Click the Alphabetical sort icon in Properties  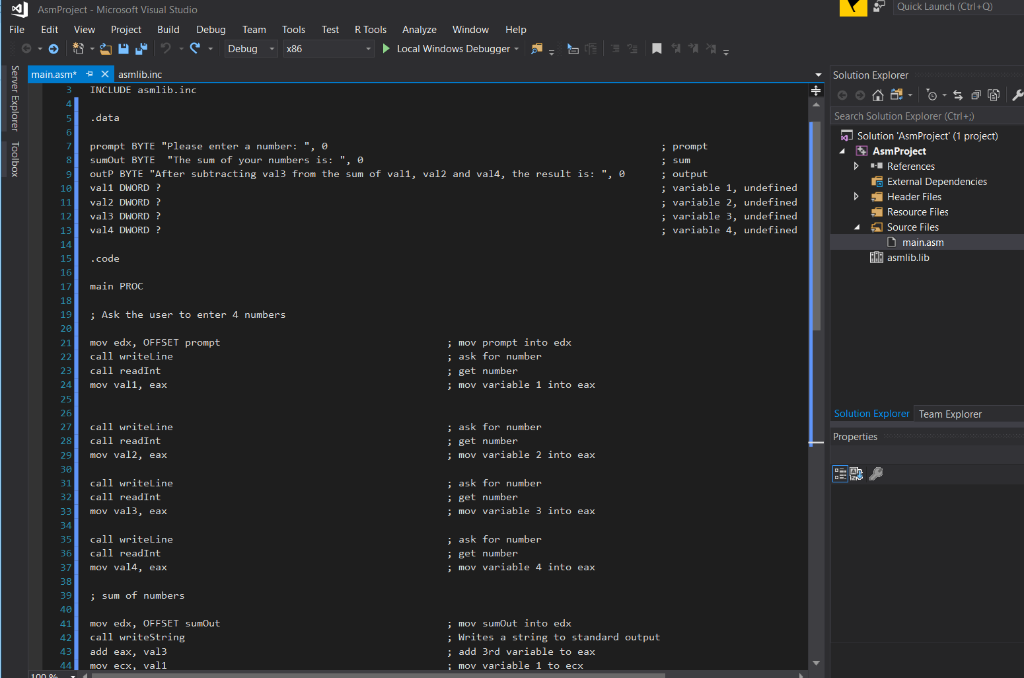click(x=856, y=474)
